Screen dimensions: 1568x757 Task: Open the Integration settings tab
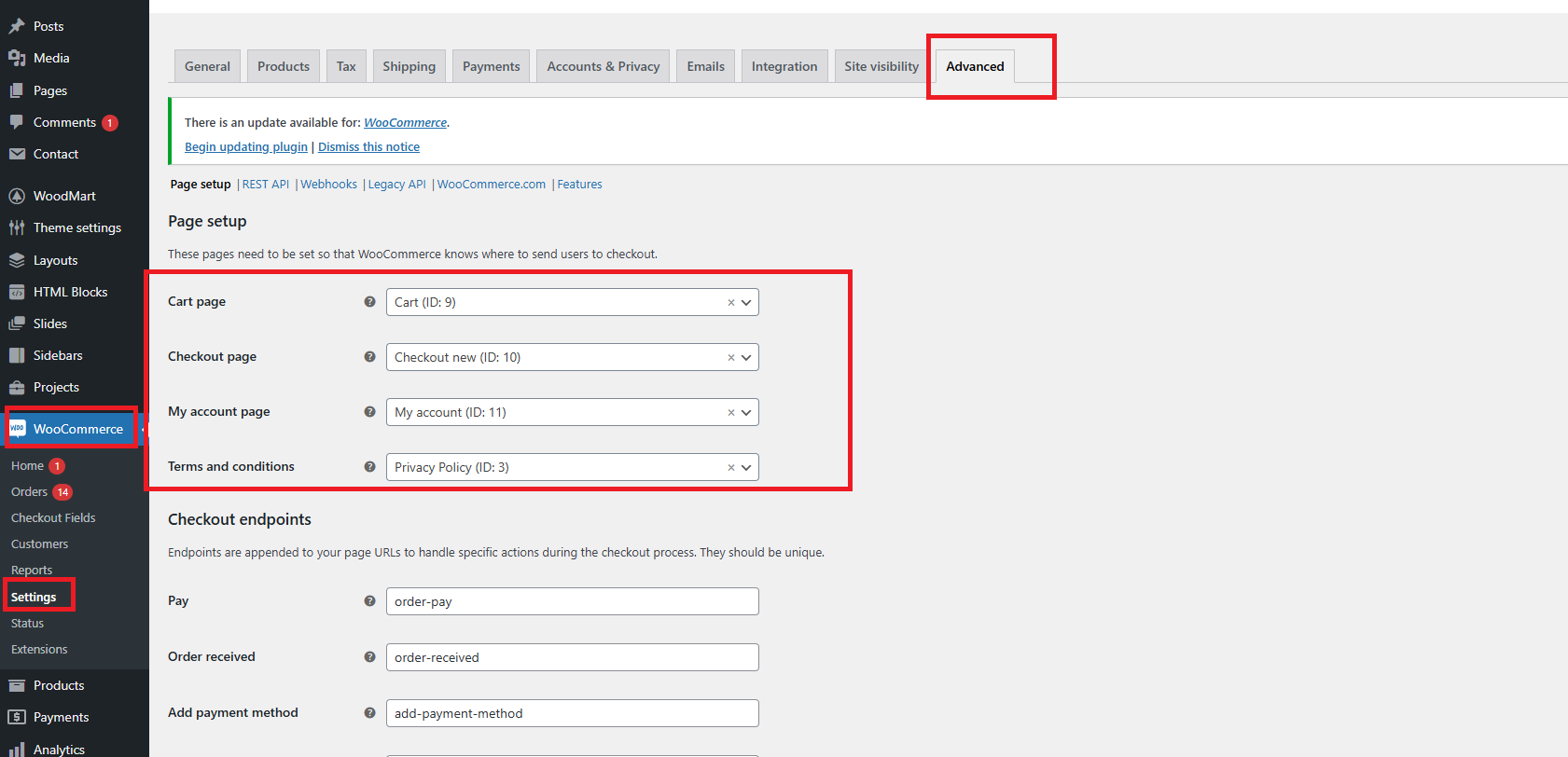[x=784, y=66]
